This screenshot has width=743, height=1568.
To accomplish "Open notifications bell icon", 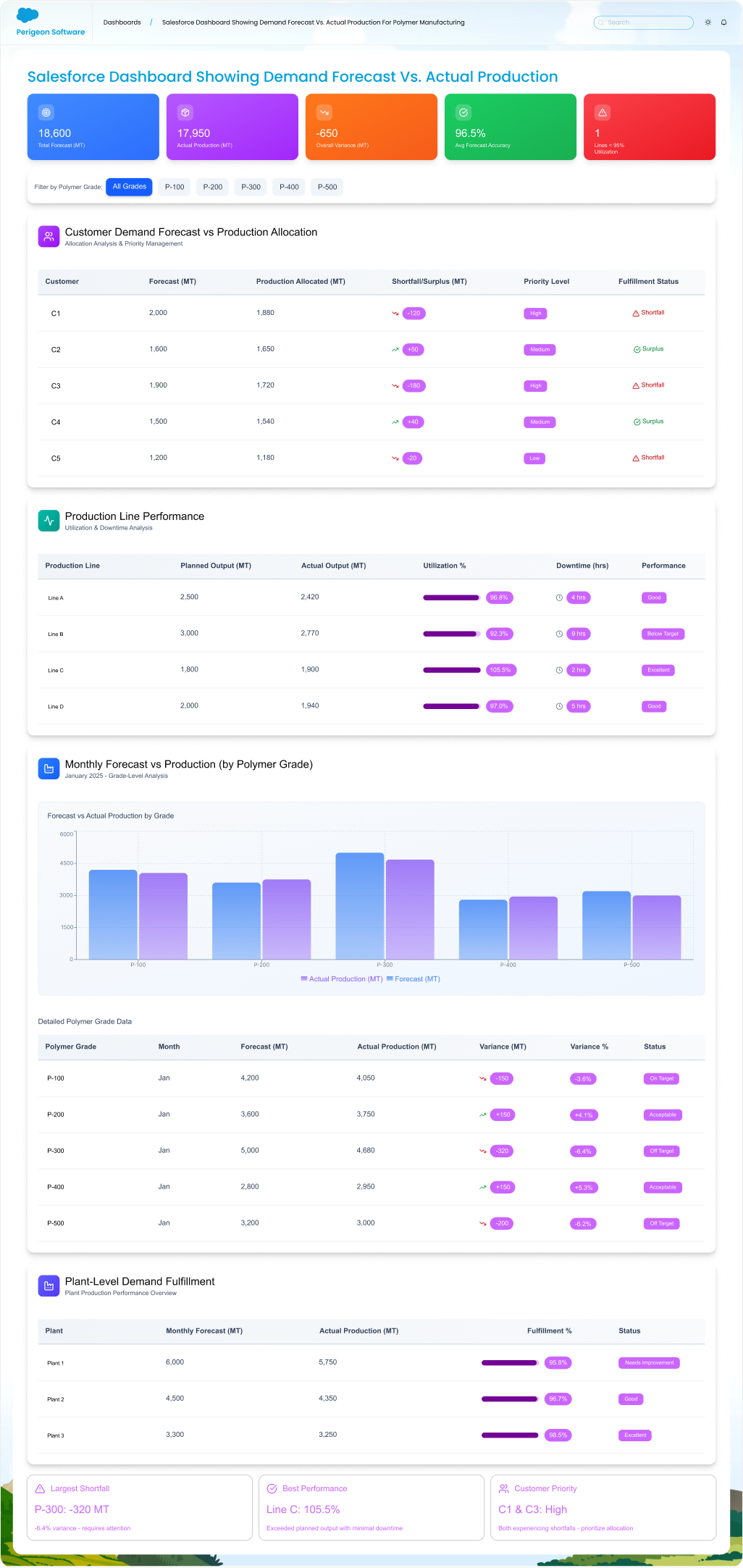I will pyautogui.click(x=723, y=22).
